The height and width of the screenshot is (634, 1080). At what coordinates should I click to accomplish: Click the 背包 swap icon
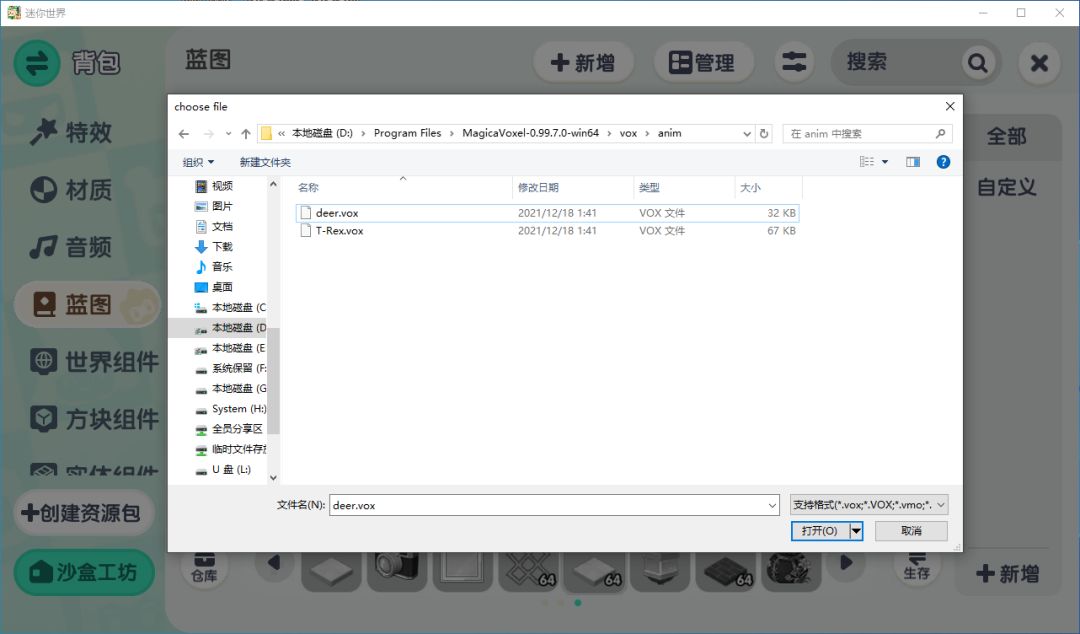coord(37,63)
